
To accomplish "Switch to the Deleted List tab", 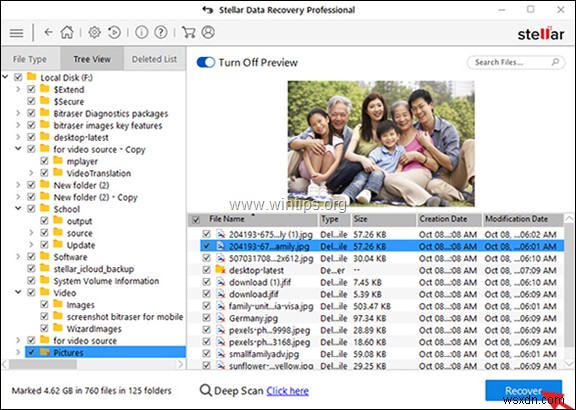I will [x=154, y=59].
